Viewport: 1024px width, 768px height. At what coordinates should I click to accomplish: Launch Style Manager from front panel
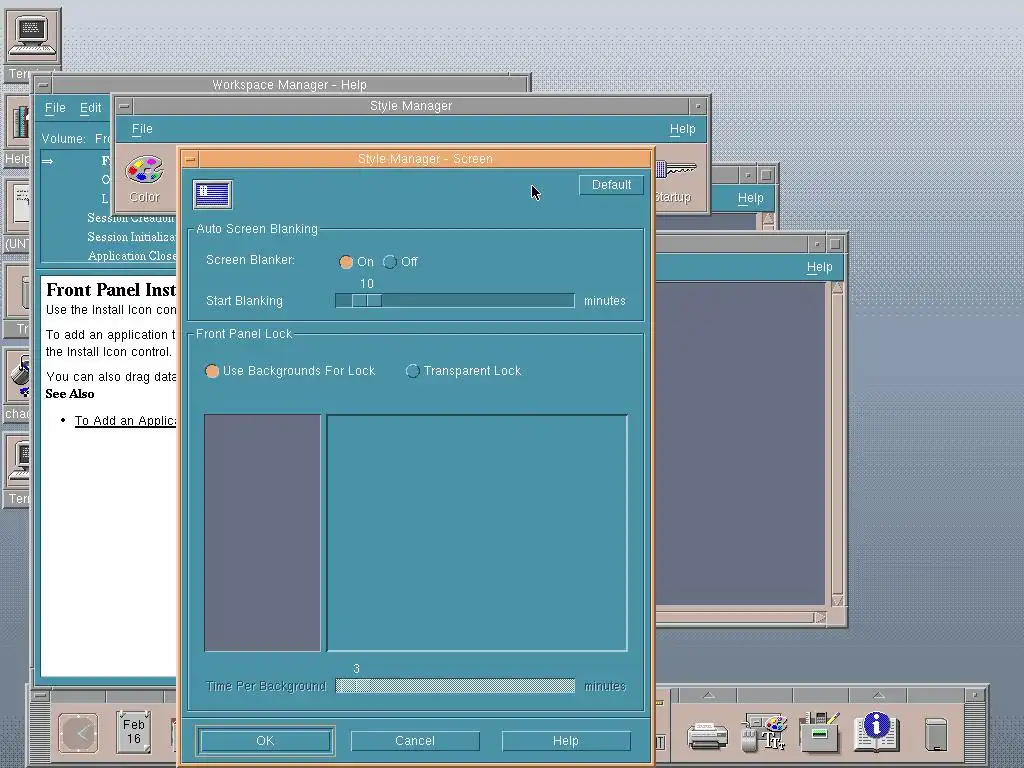[764, 733]
